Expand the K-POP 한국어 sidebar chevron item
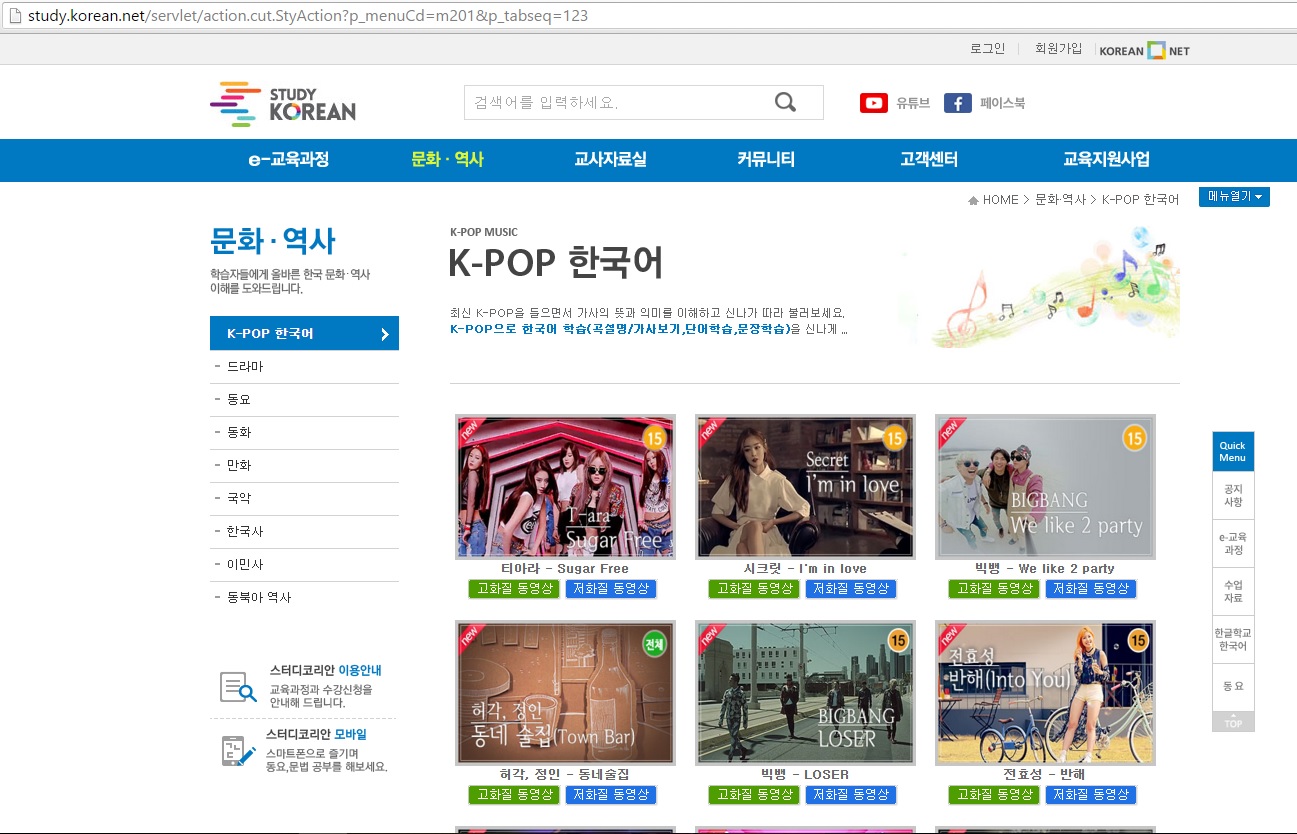The image size is (1297, 834). pyautogui.click(x=304, y=333)
